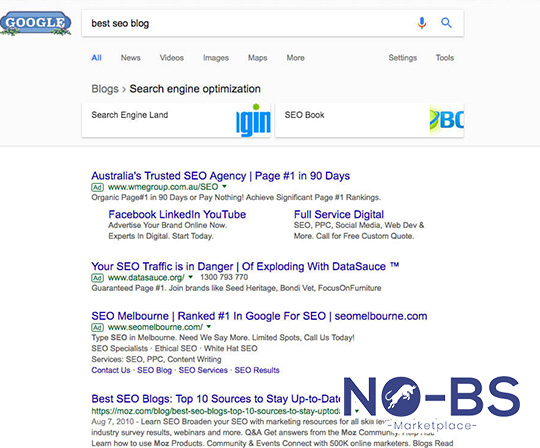Focus the search box containing best seo blog
The image size is (540, 448).
point(248,23)
